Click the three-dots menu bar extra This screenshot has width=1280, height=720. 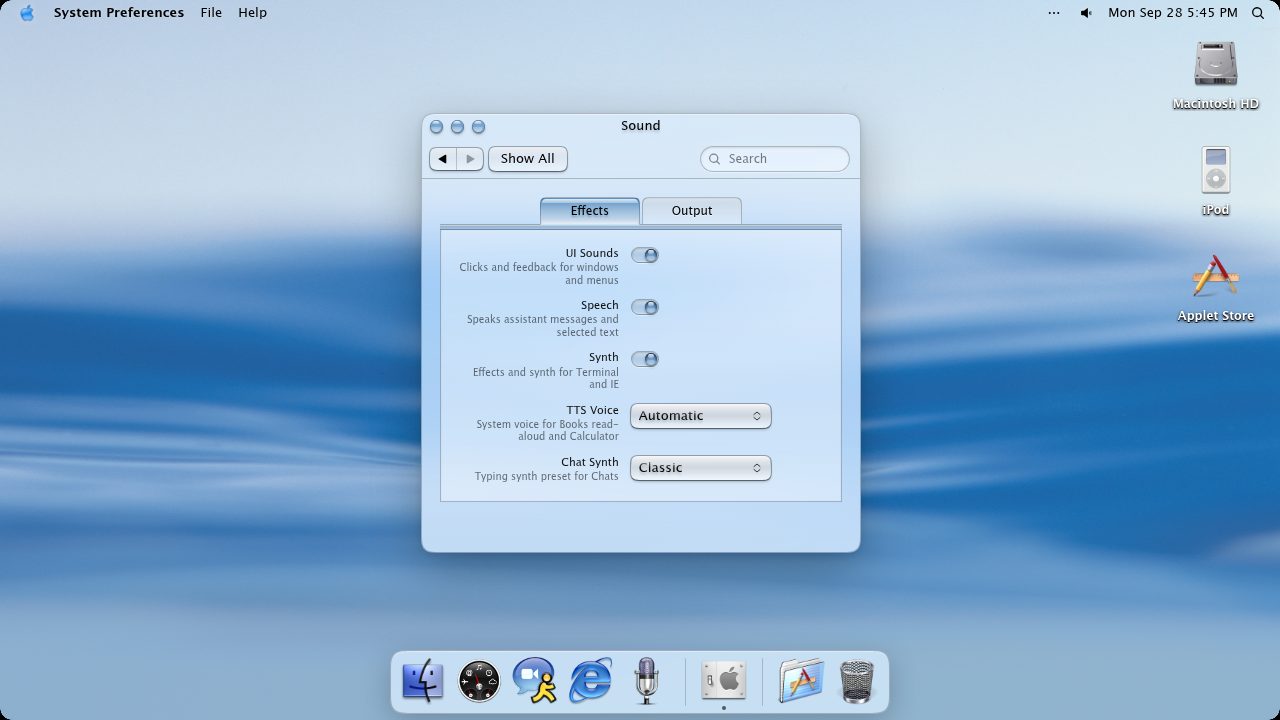(x=1054, y=13)
